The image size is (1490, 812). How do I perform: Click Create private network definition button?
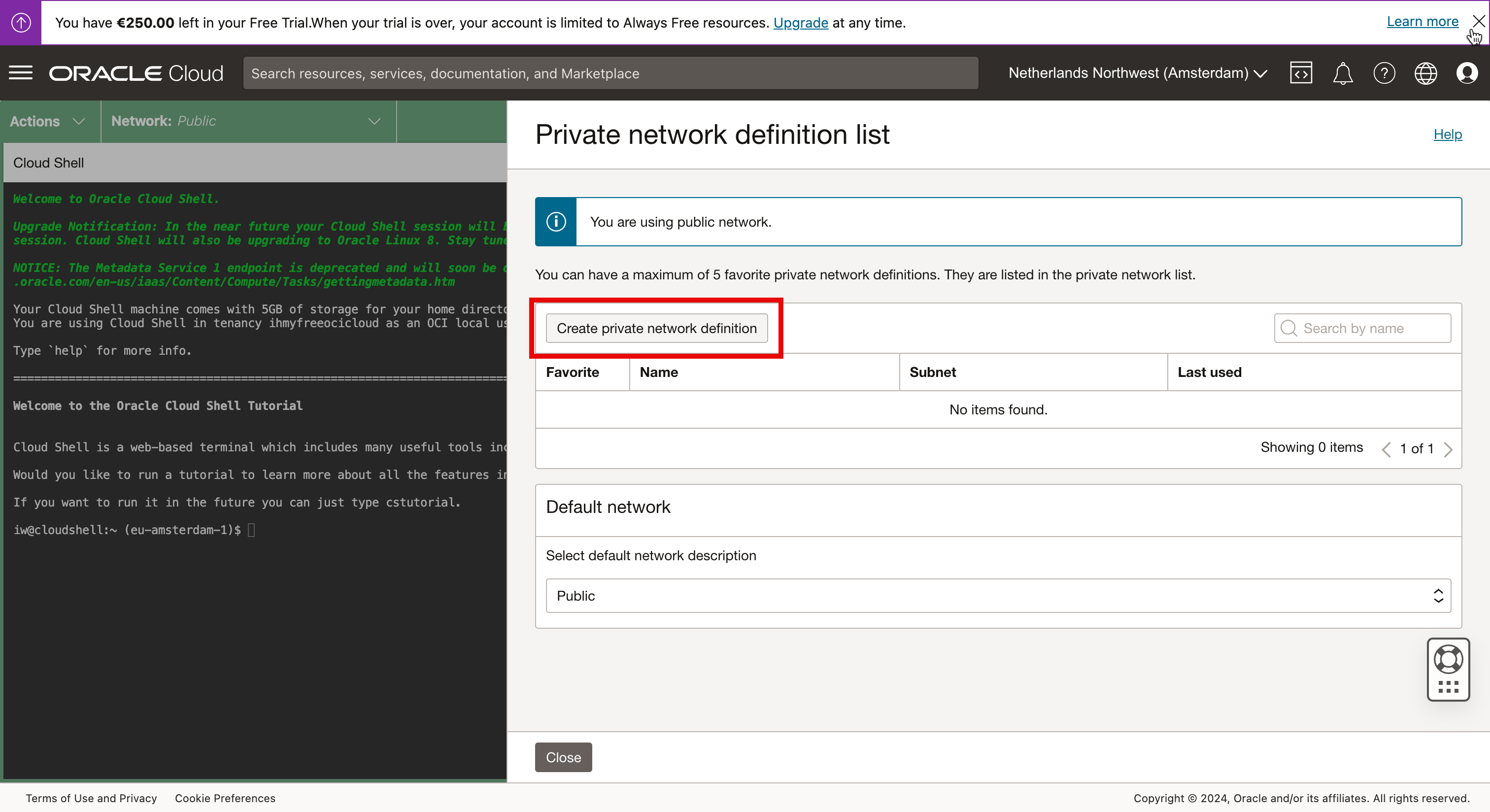(x=656, y=329)
